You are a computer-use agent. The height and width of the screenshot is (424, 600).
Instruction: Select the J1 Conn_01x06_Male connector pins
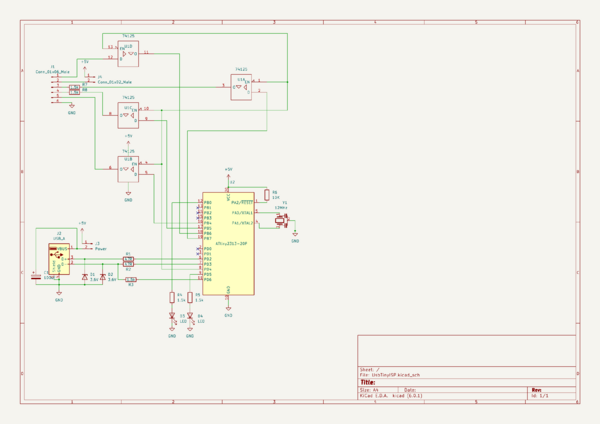(56, 89)
